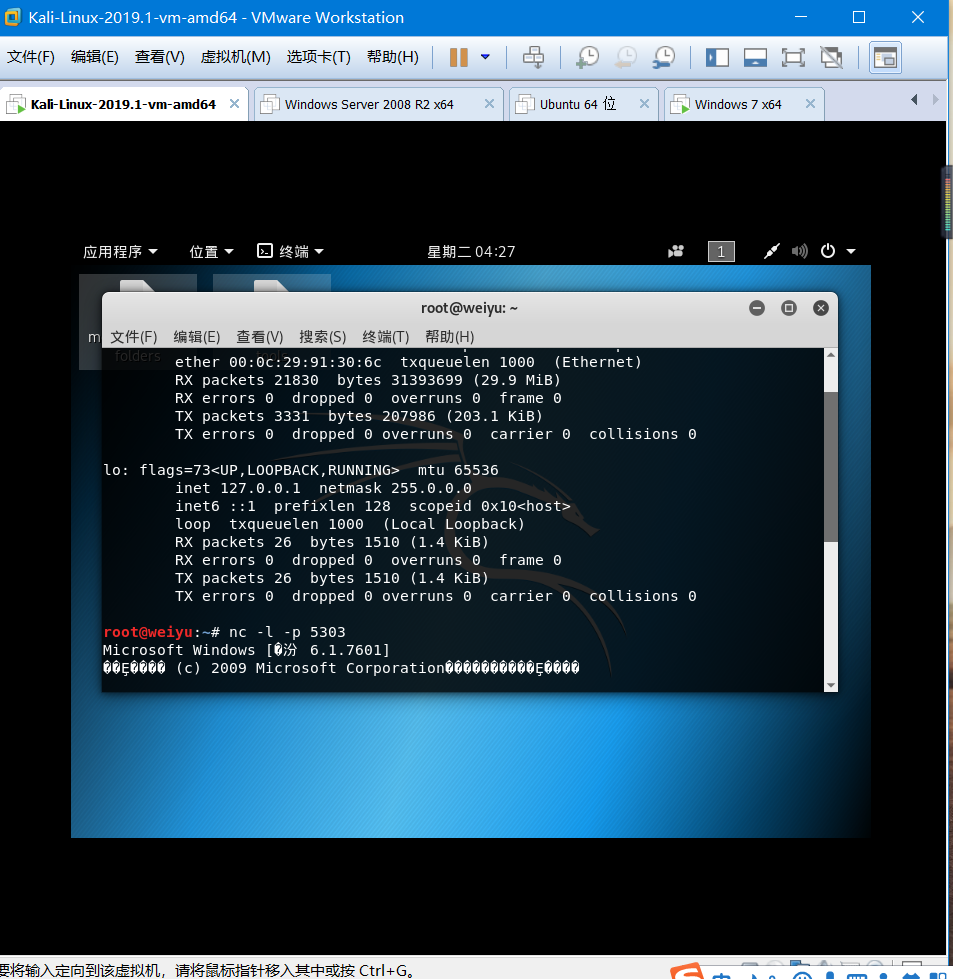Minimize the root@weiyu terminal window
Image resolution: width=953 pixels, height=979 pixels.
point(757,308)
